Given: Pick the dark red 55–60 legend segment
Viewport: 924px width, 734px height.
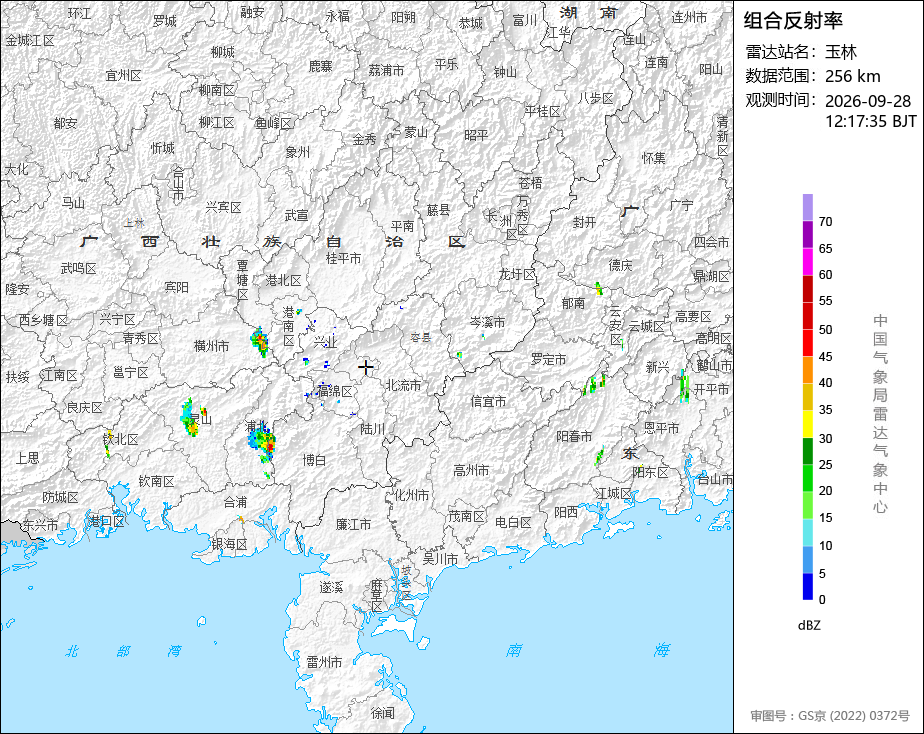Looking at the screenshot, I should (807, 289).
